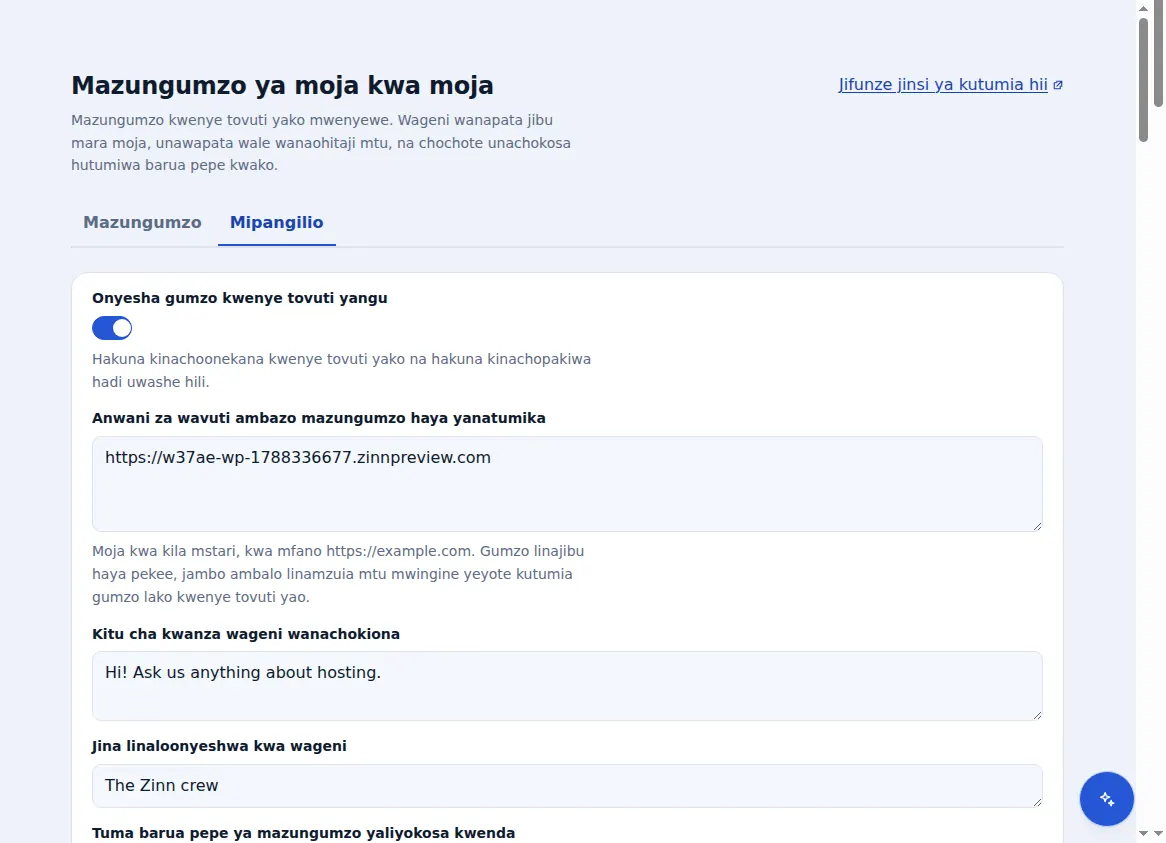The height and width of the screenshot is (843, 1166).
Task: Click label Anwani za wavuti ambazo mazungumzo
Action: pyautogui.click(x=319, y=419)
